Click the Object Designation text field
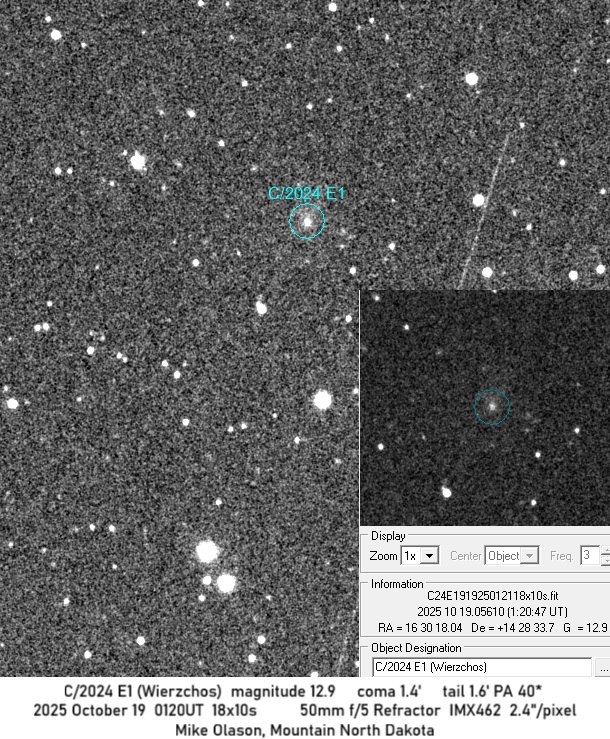Screen dimensions: 610x739 (481, 666)
